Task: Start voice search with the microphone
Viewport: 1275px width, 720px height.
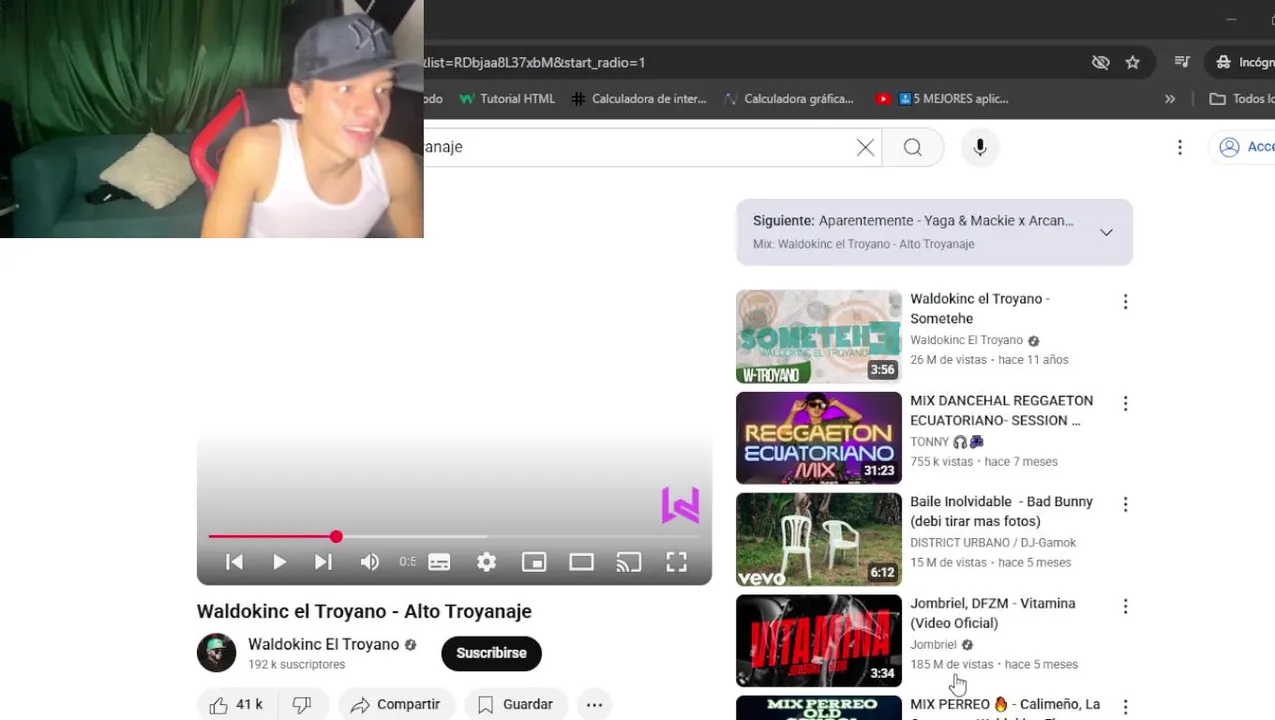Action: point(980,147)
